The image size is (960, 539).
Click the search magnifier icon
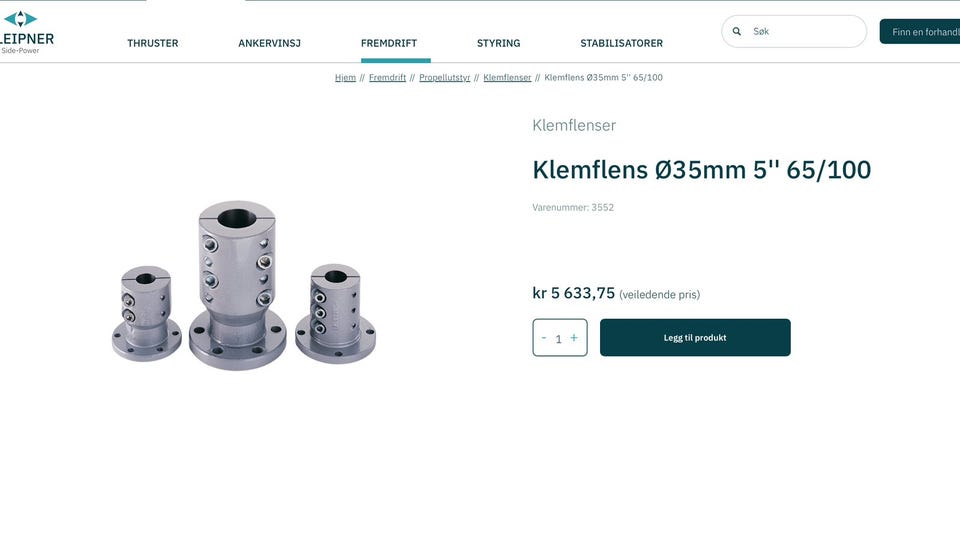click(737, 31)
